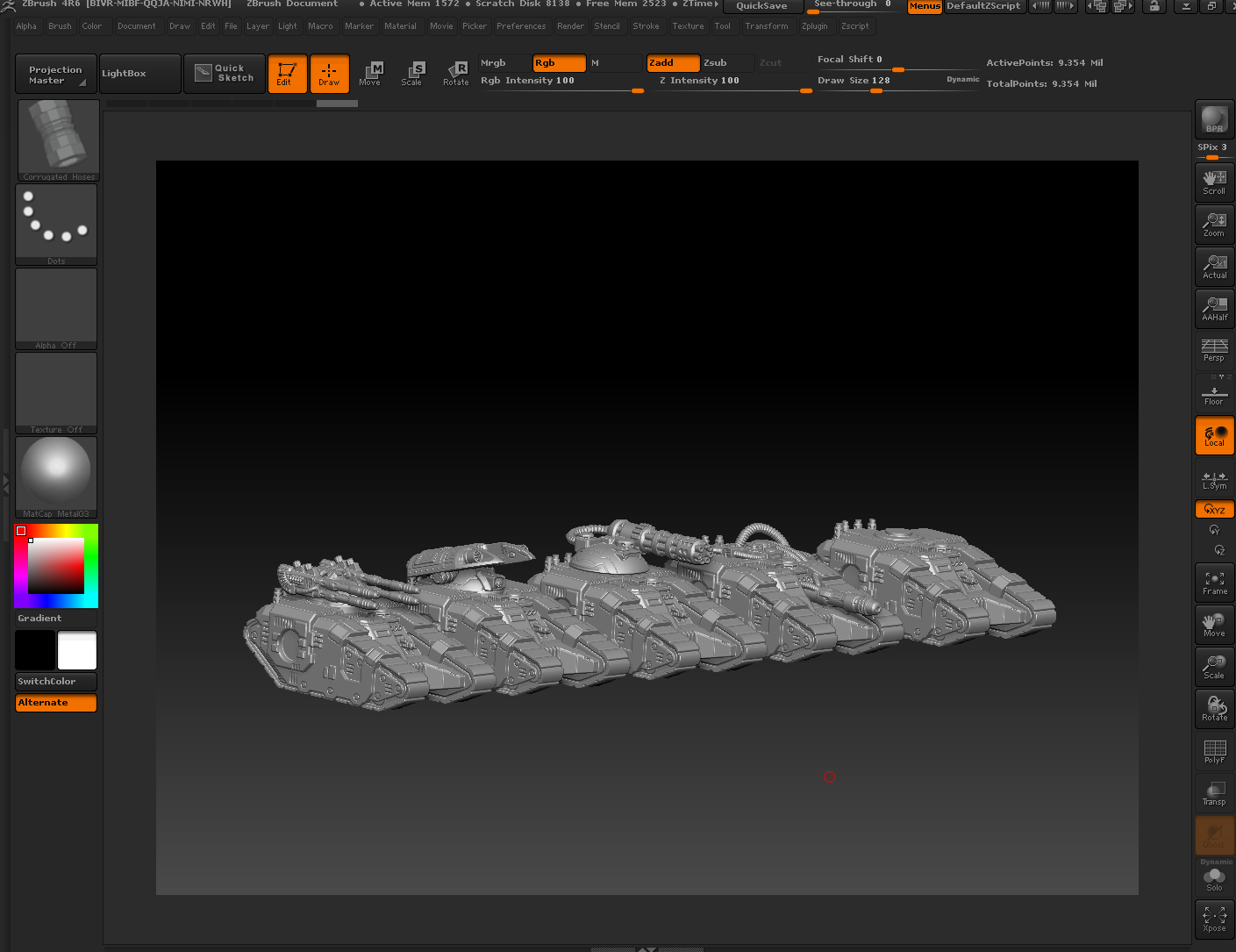Open Xpose exploded view
The width and height of the screenshot is (1236, 952).
tap(1214, 920)
